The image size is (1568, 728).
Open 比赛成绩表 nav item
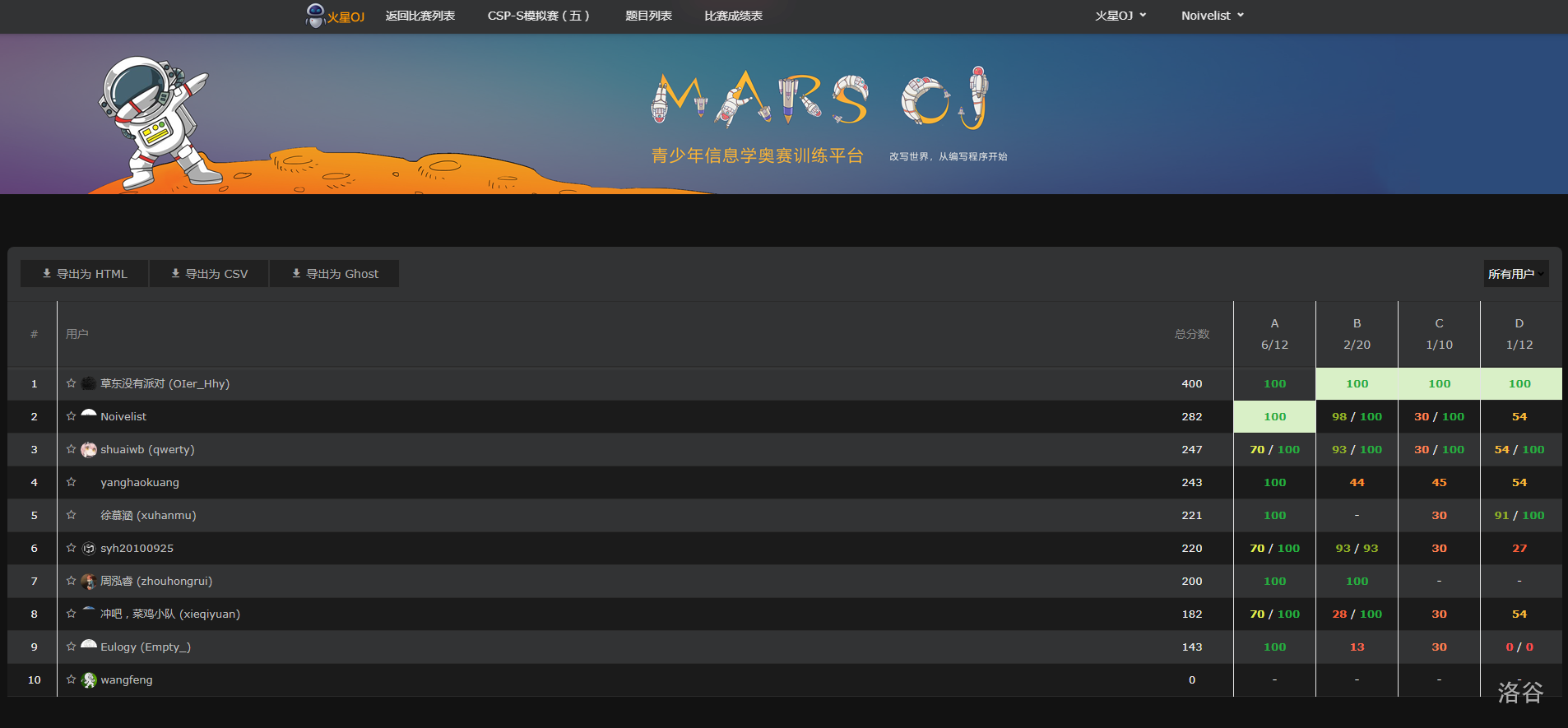[733, 16]
